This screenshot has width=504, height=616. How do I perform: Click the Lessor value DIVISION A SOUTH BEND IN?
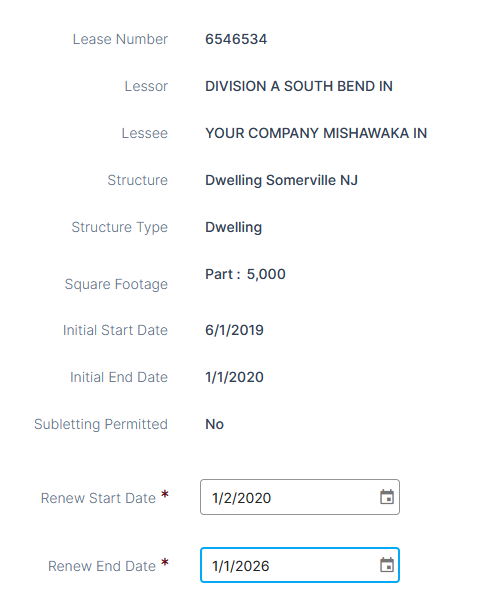click(299, 86)
